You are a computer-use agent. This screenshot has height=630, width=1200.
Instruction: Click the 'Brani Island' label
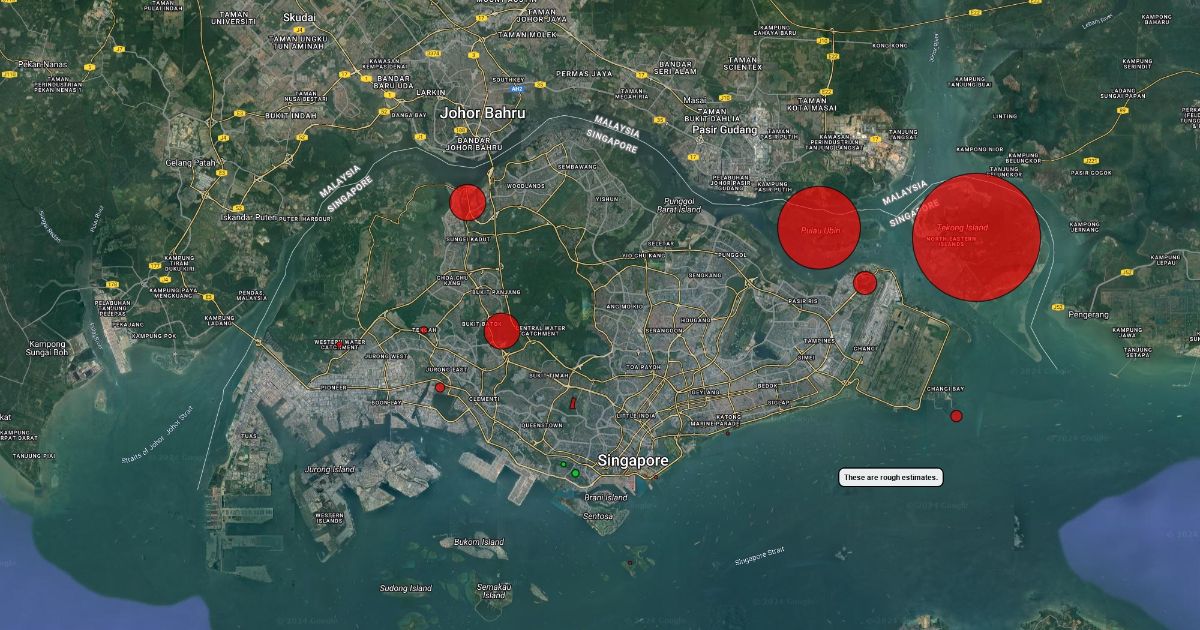coord(606,497)
